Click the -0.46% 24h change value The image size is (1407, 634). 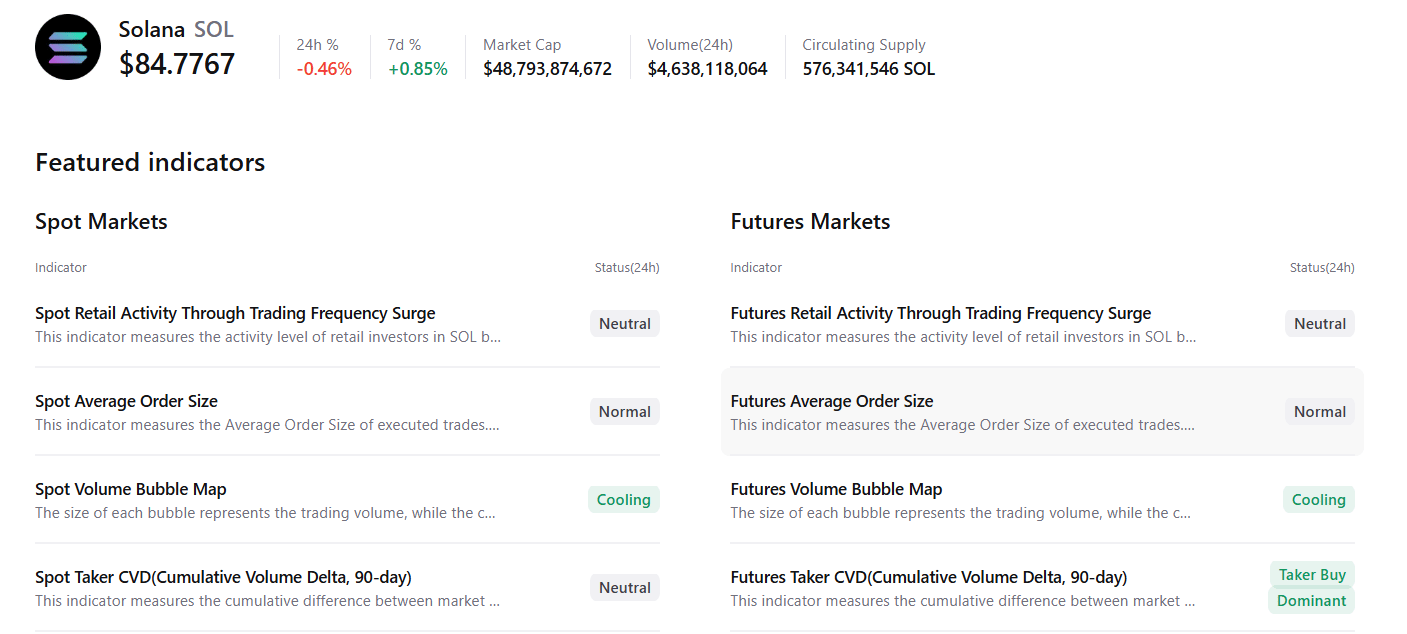pyautogui.click(x=324, y=69)
